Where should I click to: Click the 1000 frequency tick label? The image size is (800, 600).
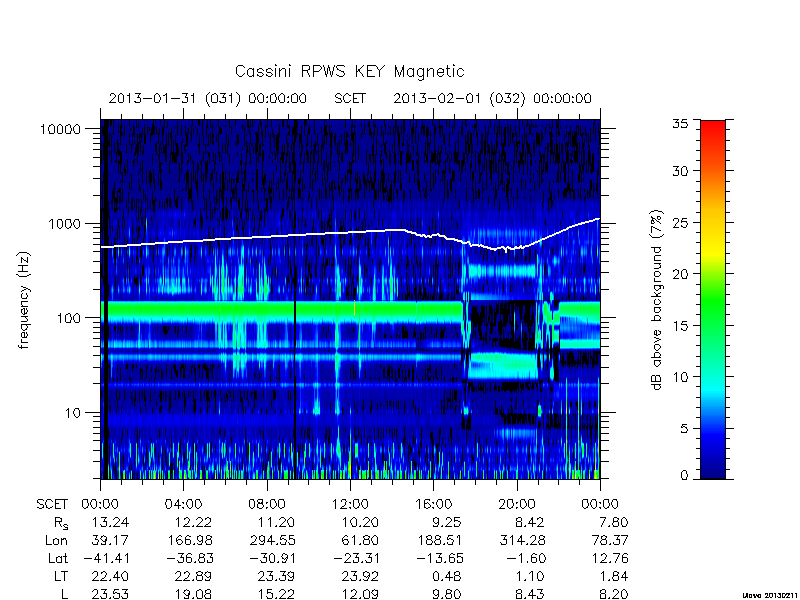click(64, 224)
